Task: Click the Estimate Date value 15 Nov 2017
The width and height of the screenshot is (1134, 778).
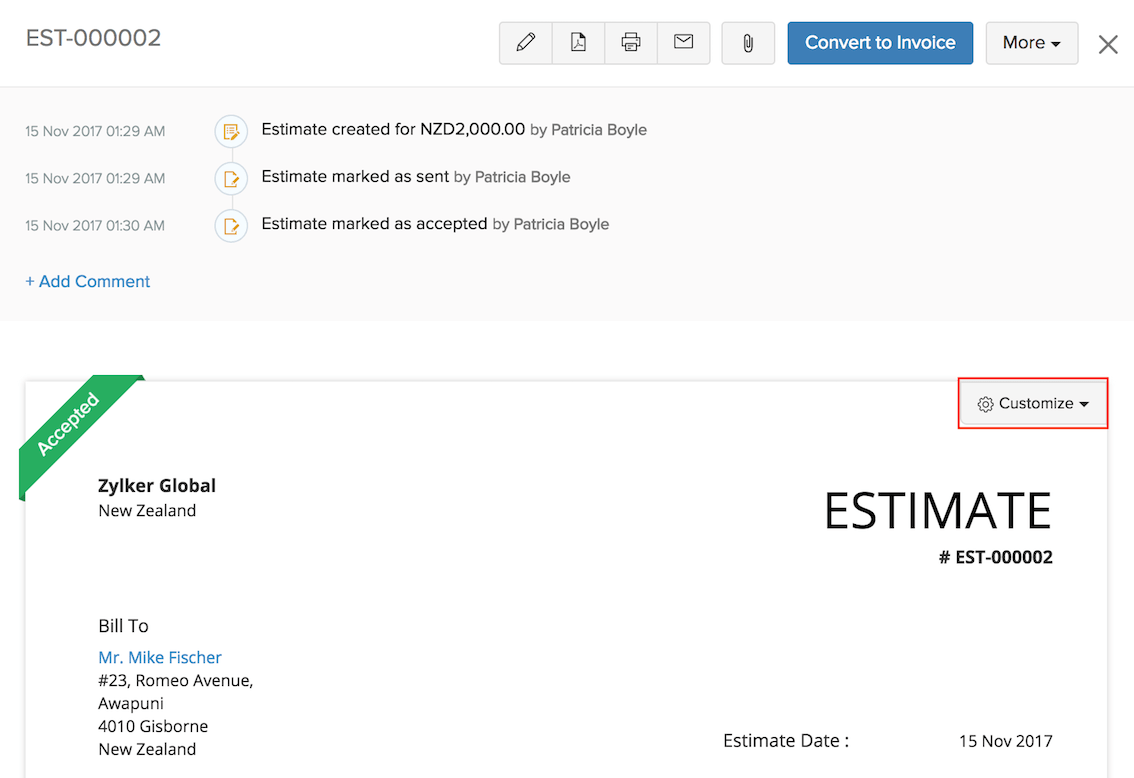Action: (1005, 741)
